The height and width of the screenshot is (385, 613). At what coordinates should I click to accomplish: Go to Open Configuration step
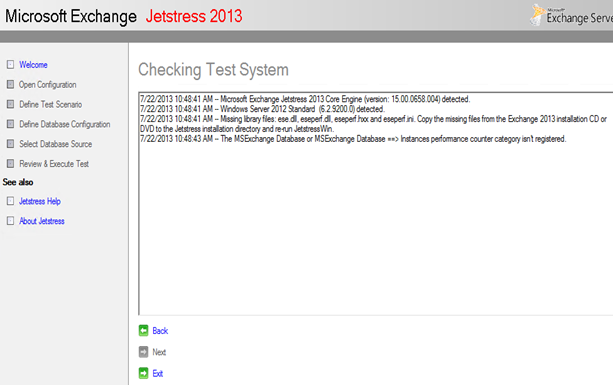(x=48, y=85)
